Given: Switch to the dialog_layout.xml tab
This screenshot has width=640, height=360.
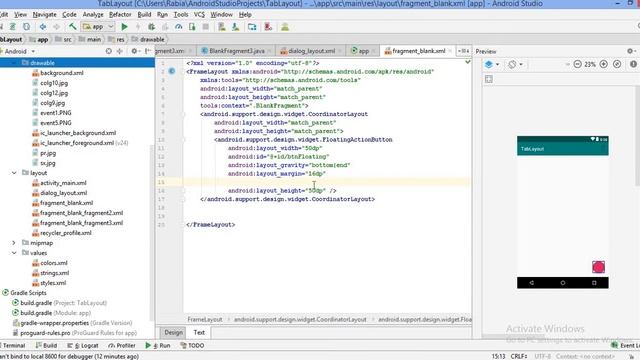Looking at the screenshot, I should (x=311, y=51).
